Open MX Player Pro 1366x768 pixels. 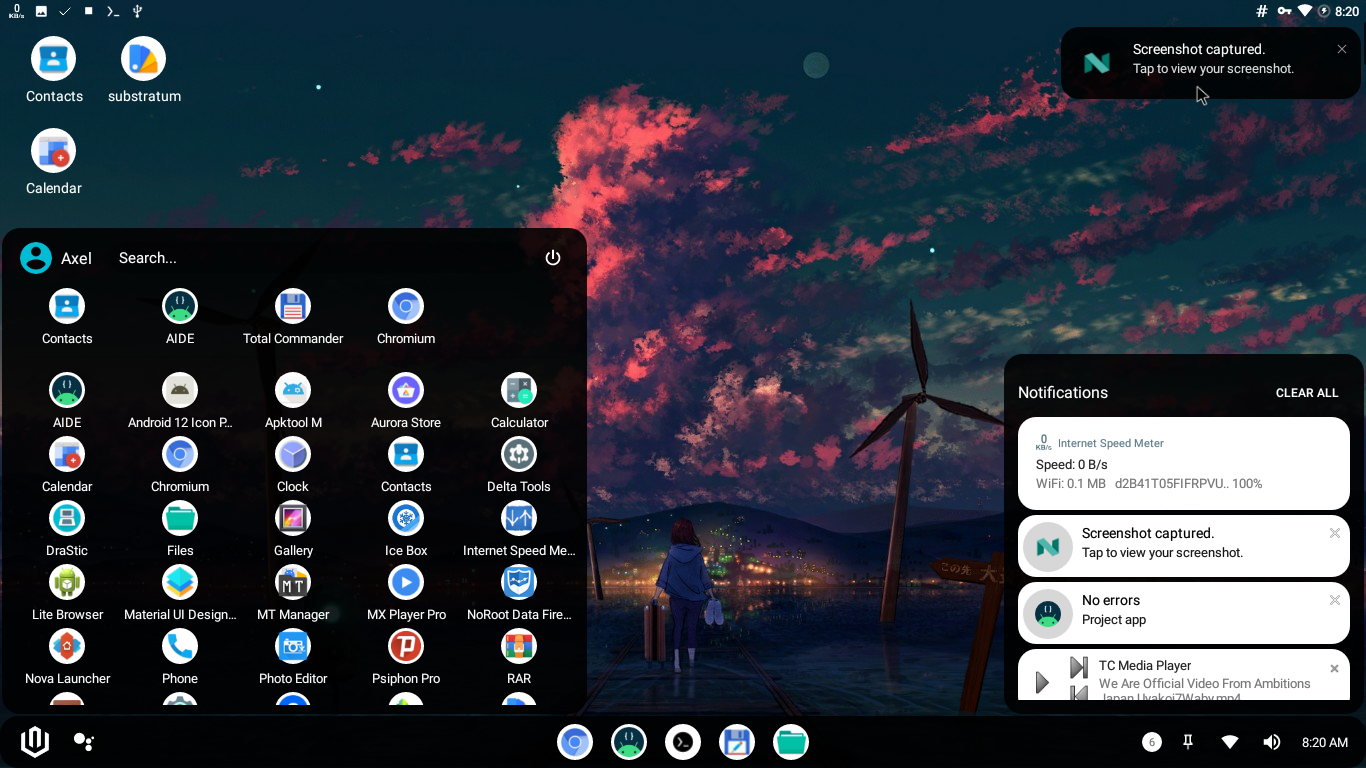[406, 593]
